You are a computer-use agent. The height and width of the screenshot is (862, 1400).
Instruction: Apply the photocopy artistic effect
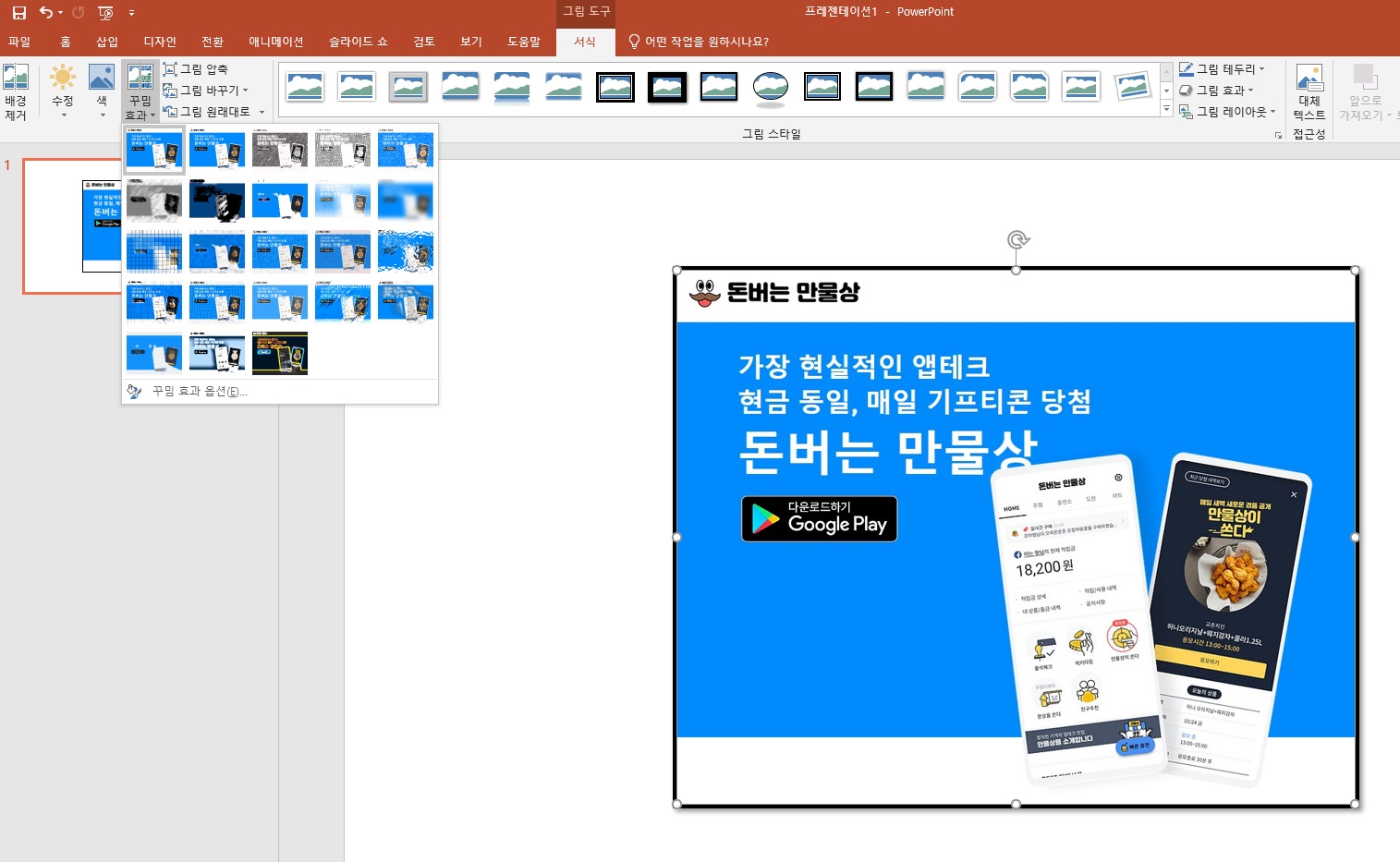pos(217,352)
